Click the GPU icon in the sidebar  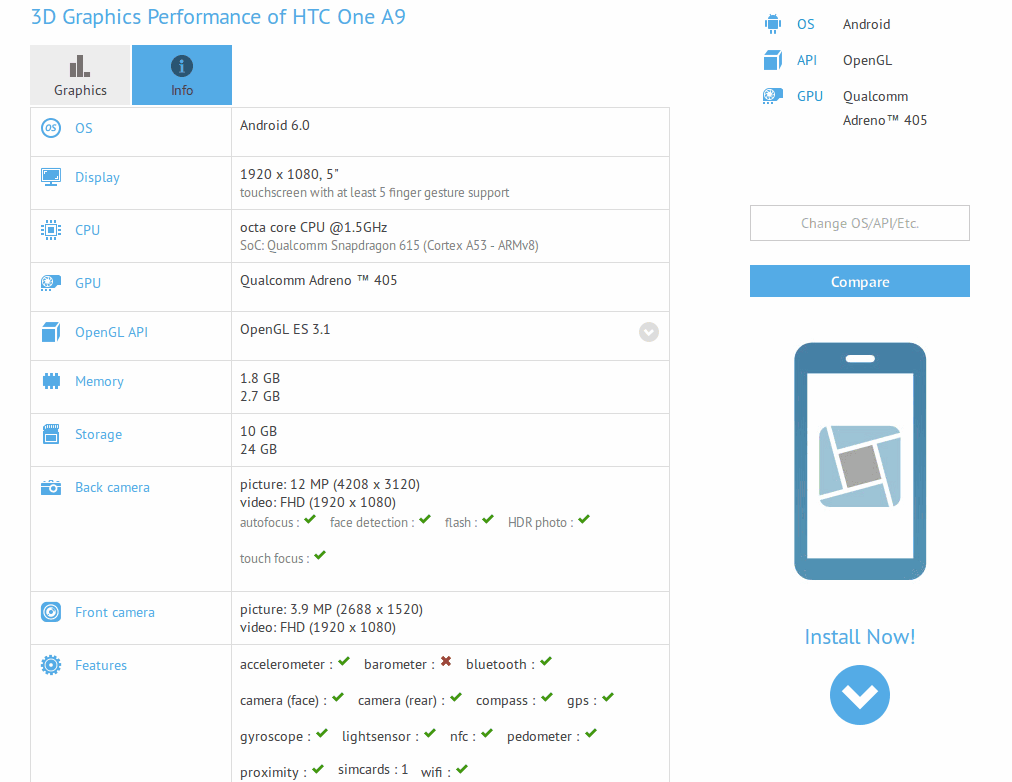click(x=773, y=96)
